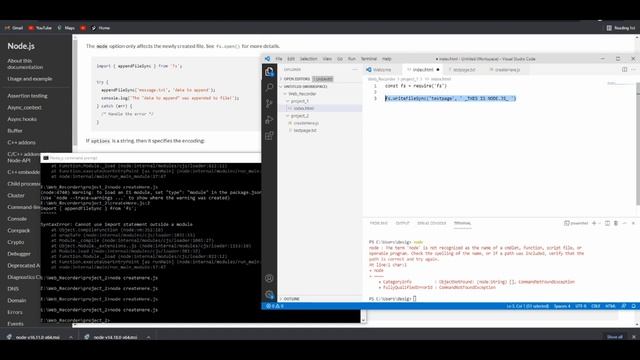Click the HTML language mode in status bar
The height and width of the screenshot is (360, 640).
(x=610, y=306)
